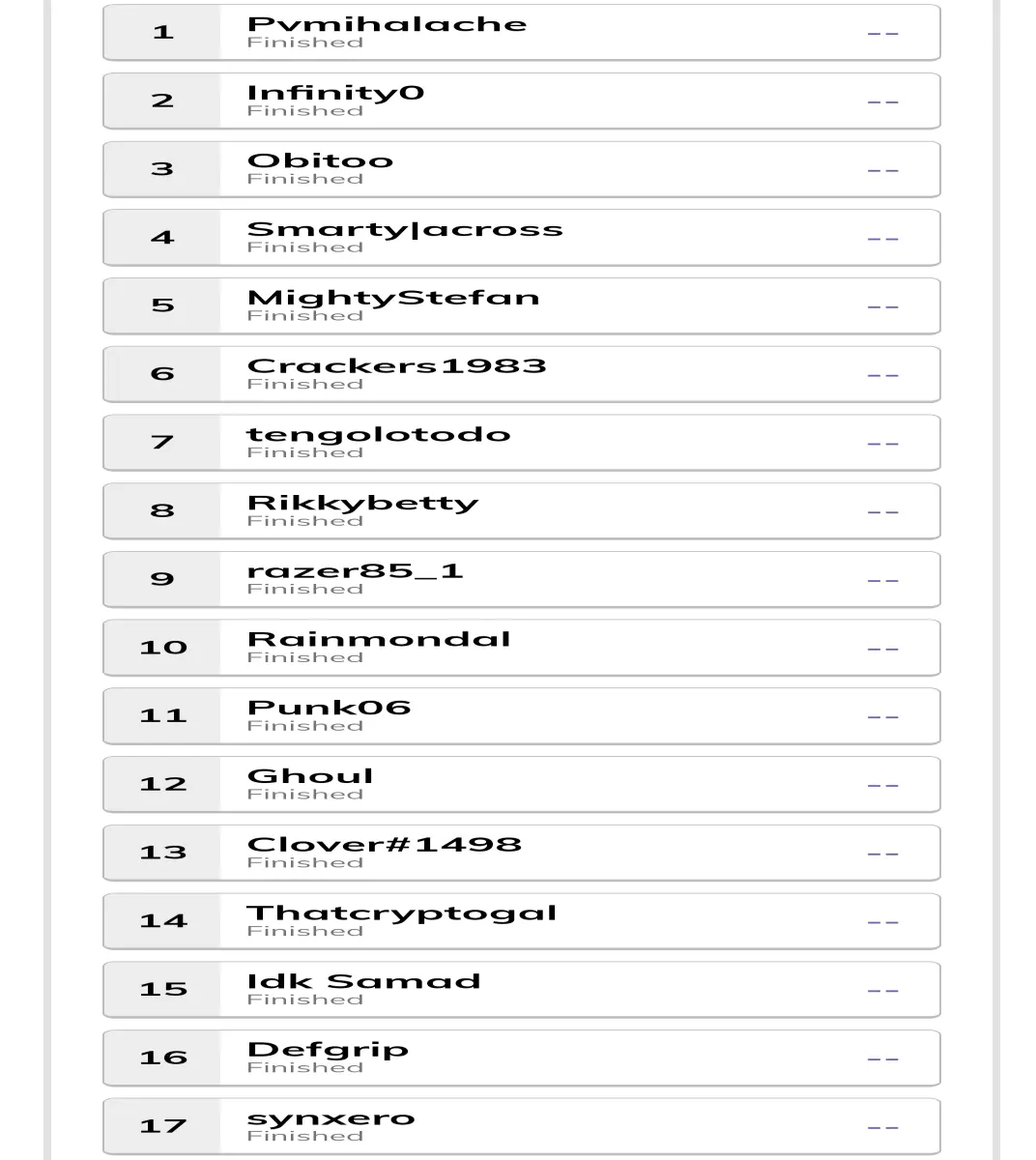Select the Rainmondal player name
This screenshot has height=1160, width=1036.
[379, 640]
